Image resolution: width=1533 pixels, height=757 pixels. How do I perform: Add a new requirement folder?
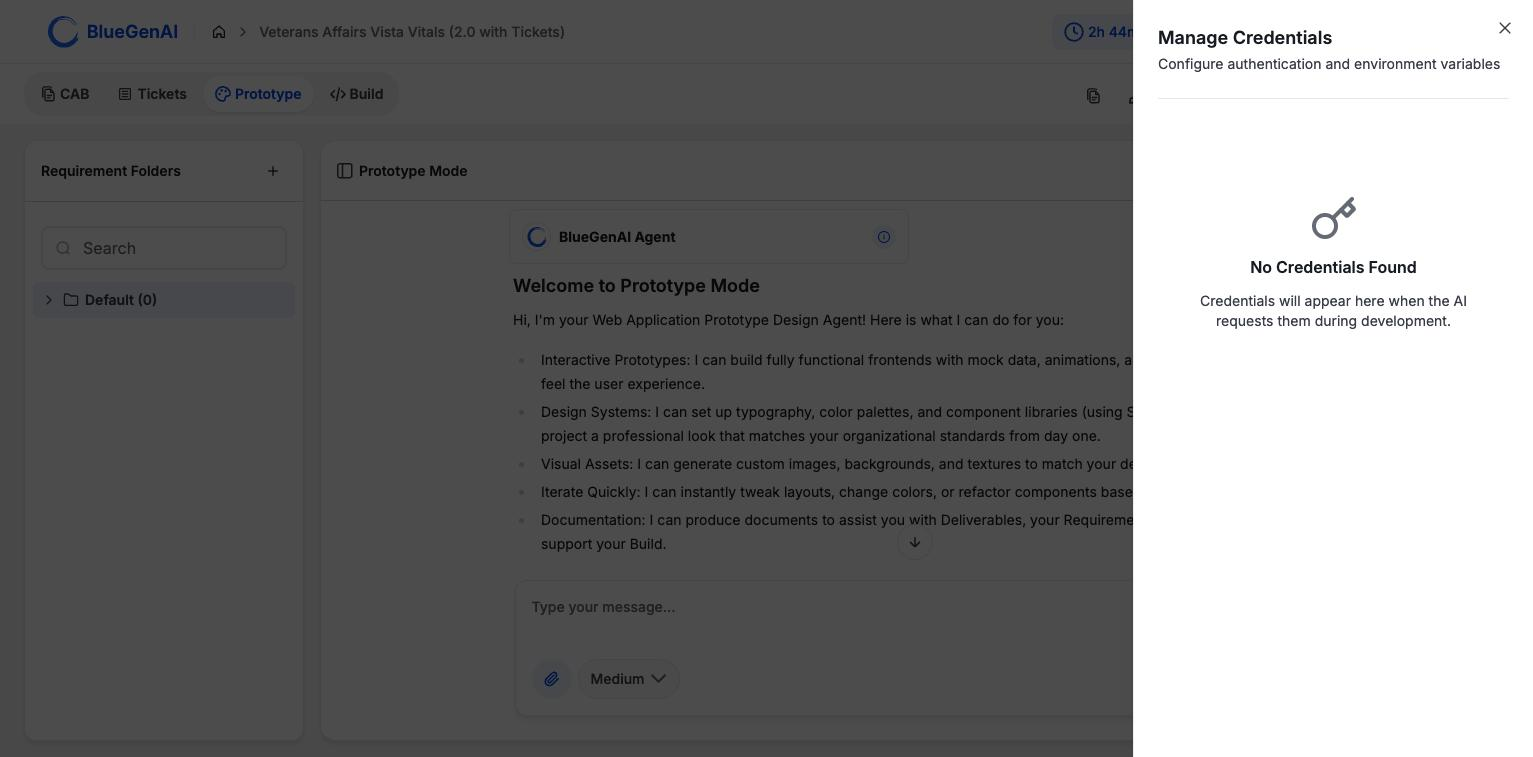click(273, 171)
